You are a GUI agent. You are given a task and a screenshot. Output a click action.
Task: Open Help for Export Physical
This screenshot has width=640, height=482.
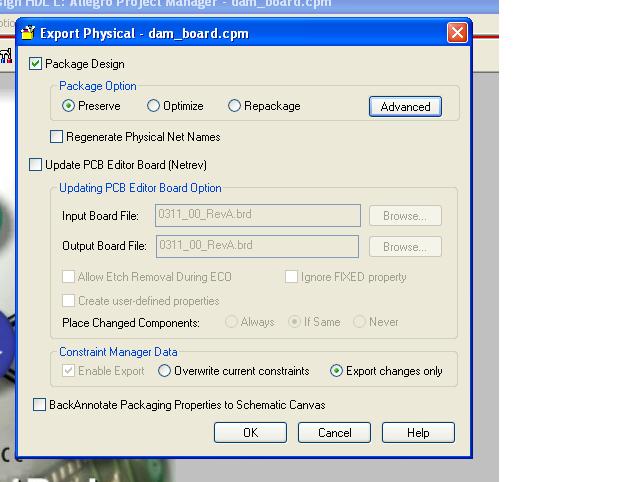click(x=418, y=433)
